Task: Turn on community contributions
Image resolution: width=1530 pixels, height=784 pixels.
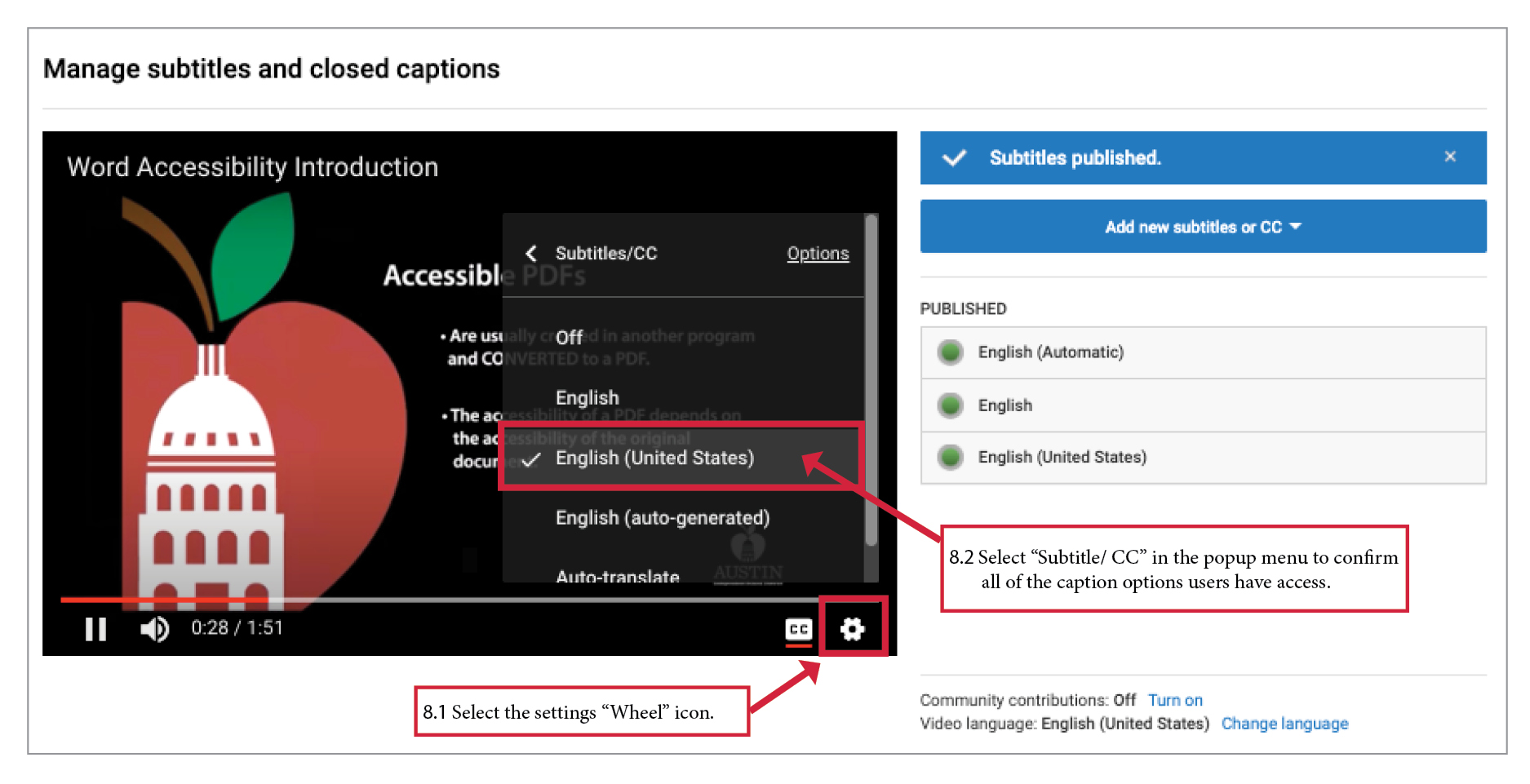Action: [x=1174, y=700]
